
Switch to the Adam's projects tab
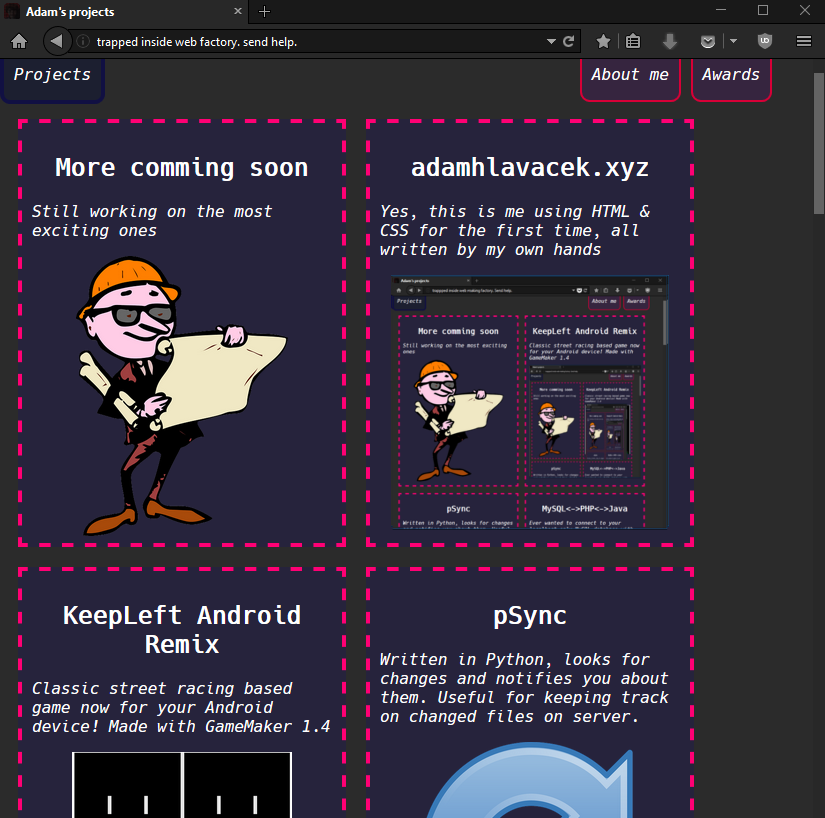[x=120, y=11]
